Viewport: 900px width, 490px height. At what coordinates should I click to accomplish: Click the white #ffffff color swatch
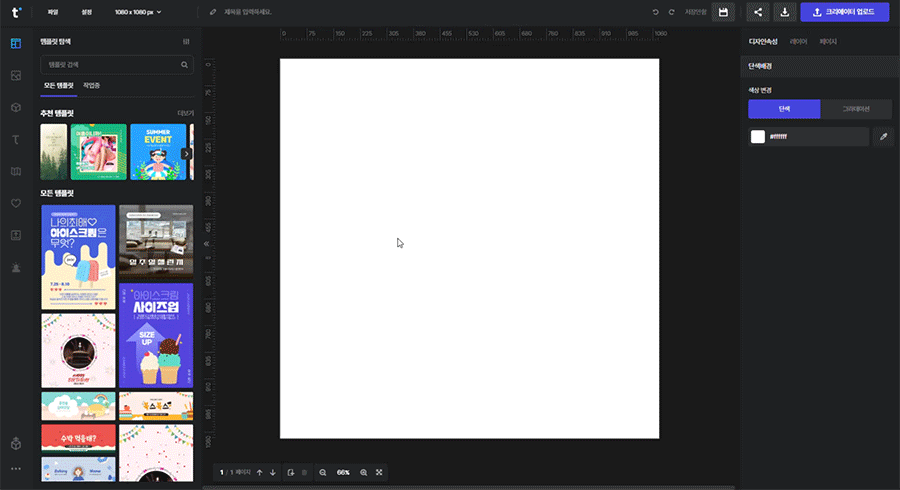click(x=758, y=137)
